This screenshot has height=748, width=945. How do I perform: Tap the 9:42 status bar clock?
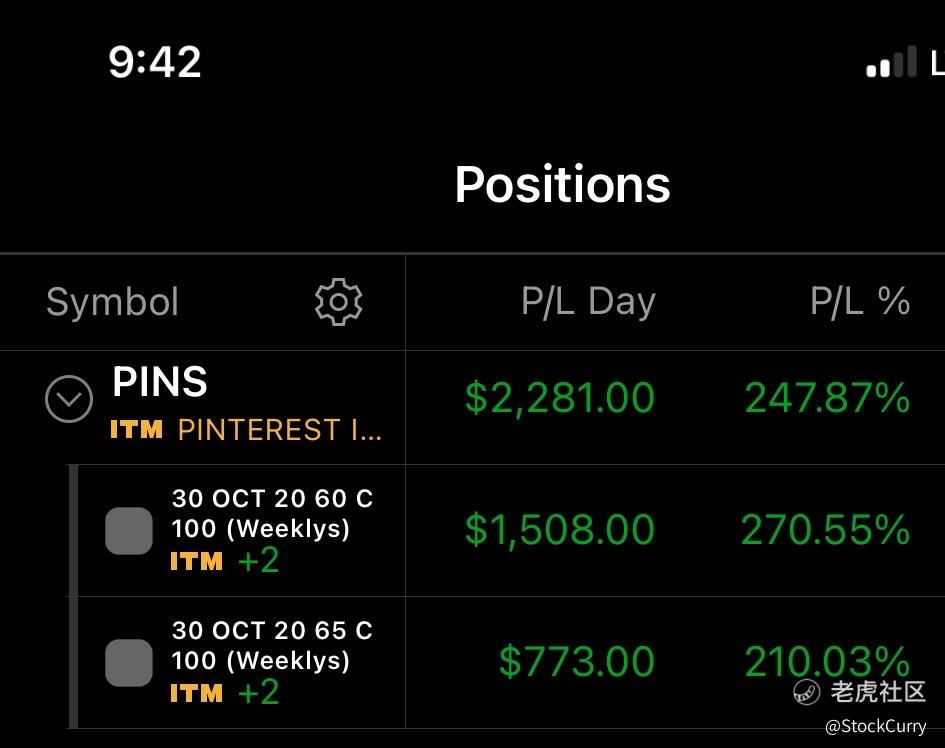(x=155, y=62)
